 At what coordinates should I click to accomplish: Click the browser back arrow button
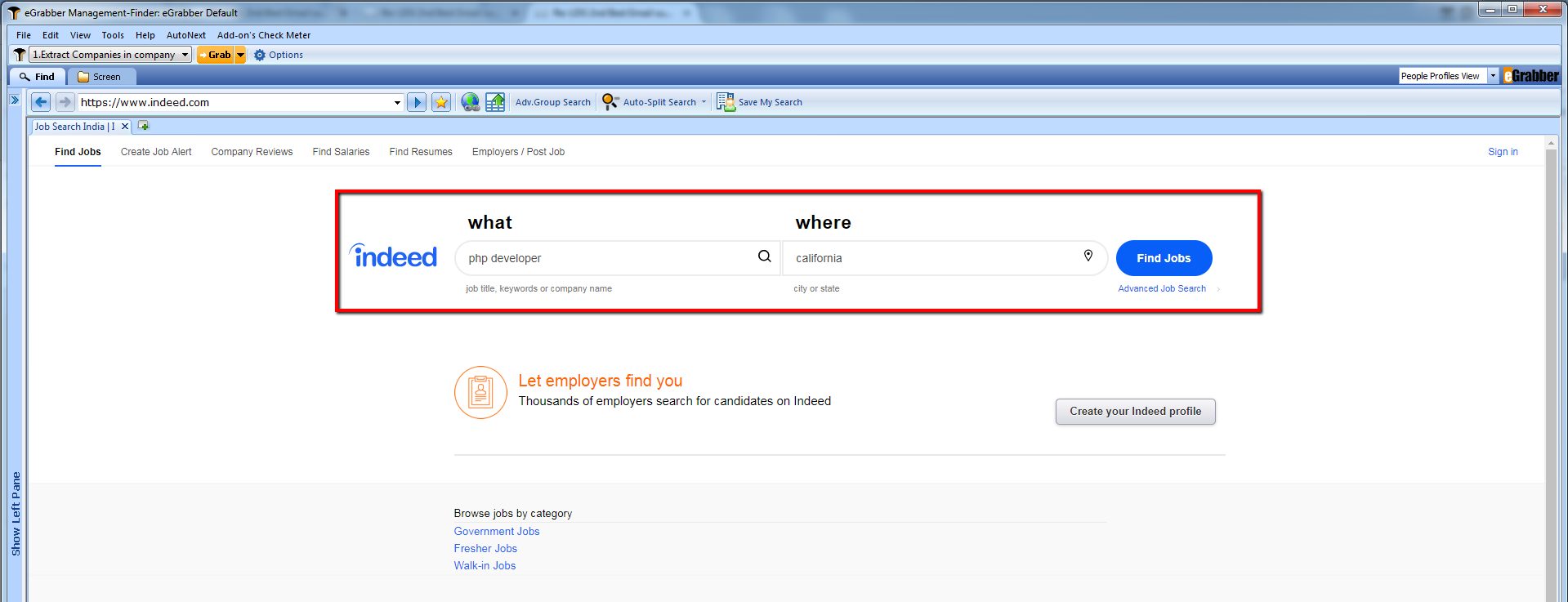[x=41, y=102]
